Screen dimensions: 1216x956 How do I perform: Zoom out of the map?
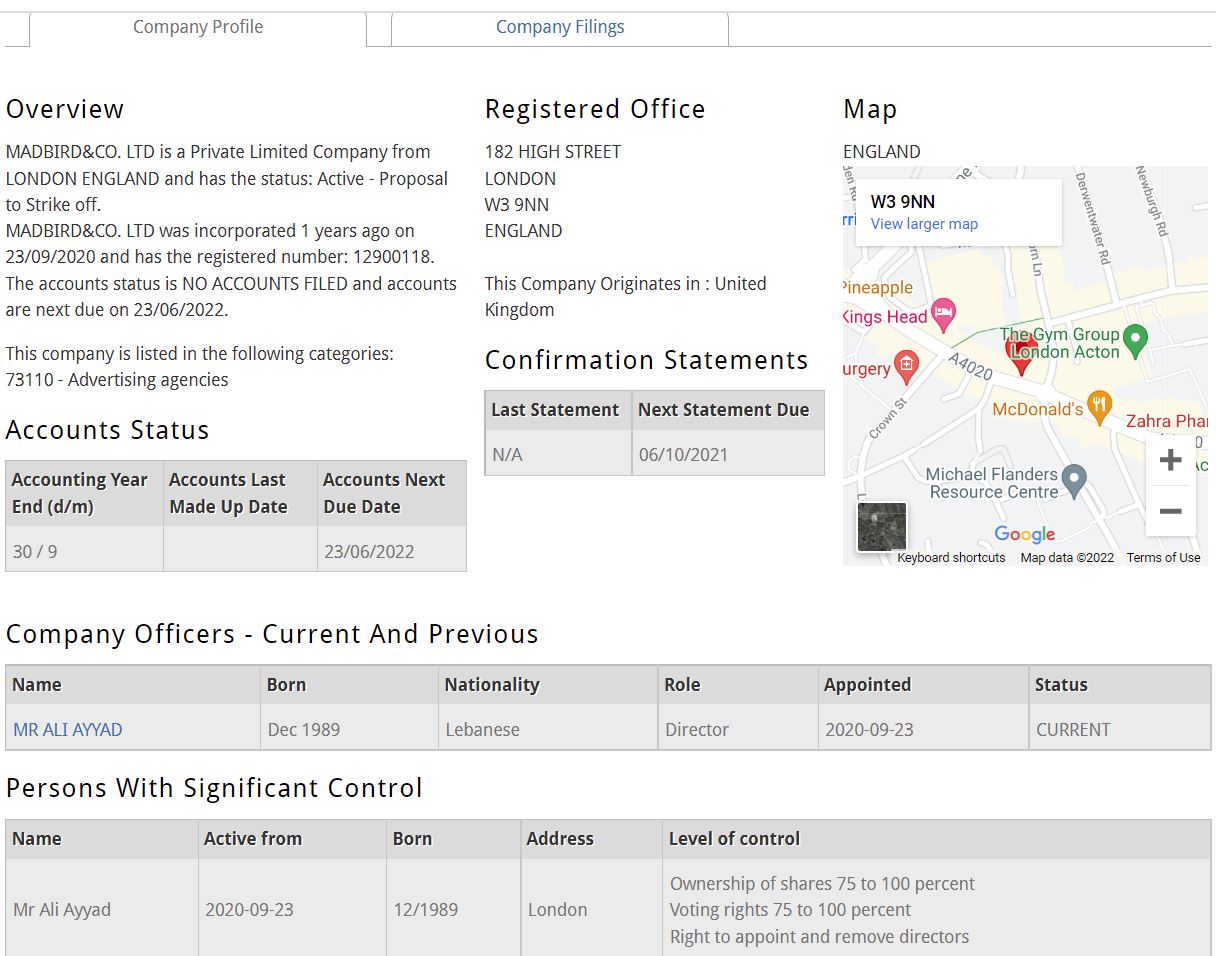pos(1170,511)
